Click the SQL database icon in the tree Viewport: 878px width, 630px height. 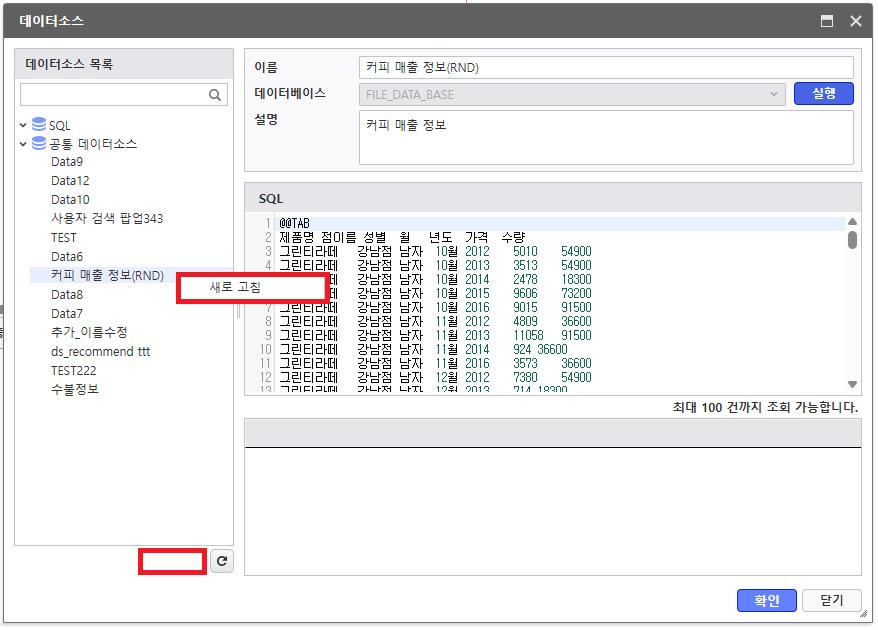tap(39, 125)
